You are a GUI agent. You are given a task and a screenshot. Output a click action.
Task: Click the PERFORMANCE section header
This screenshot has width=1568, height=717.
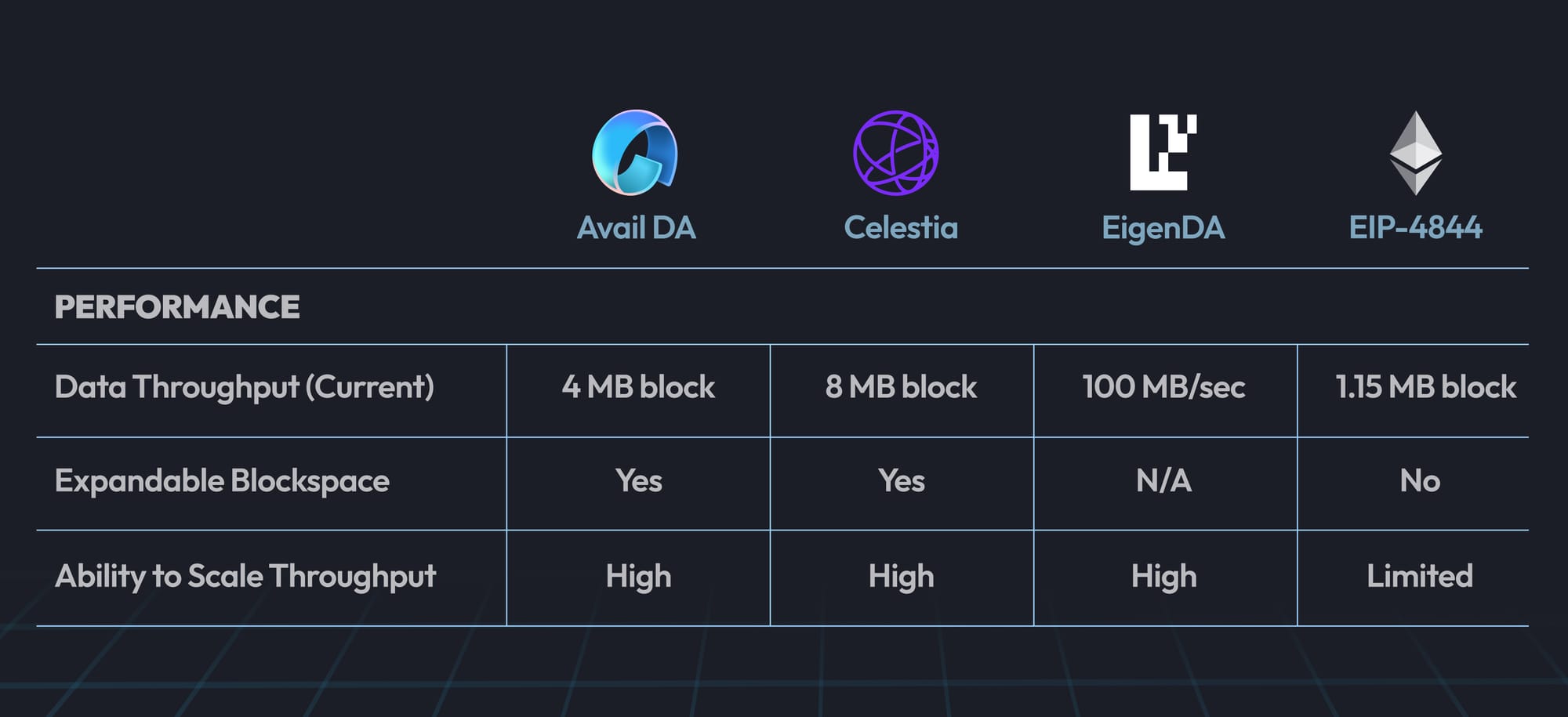[x=177, y=307]
